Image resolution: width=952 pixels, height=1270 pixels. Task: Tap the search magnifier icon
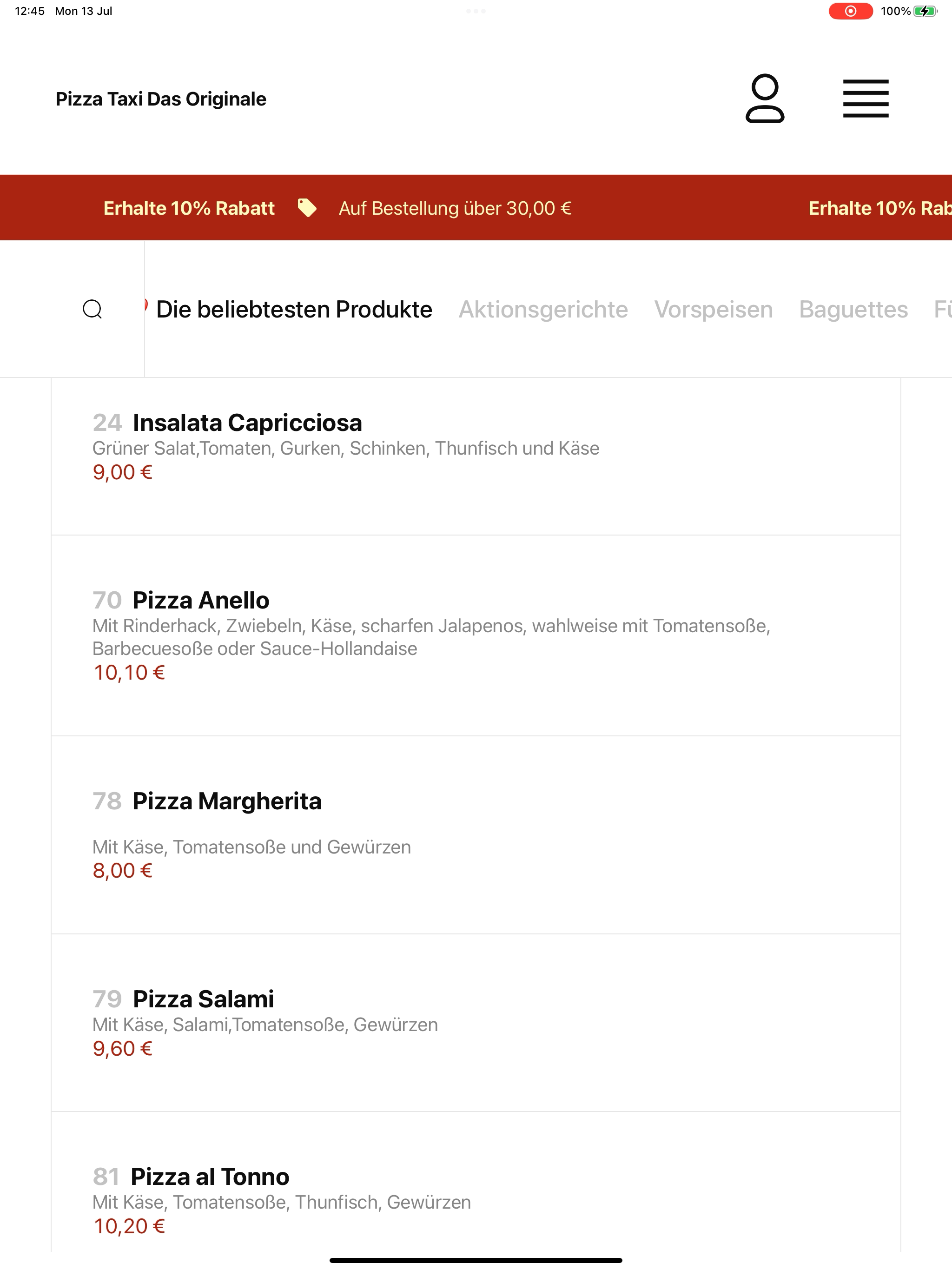tap(93, 309)
